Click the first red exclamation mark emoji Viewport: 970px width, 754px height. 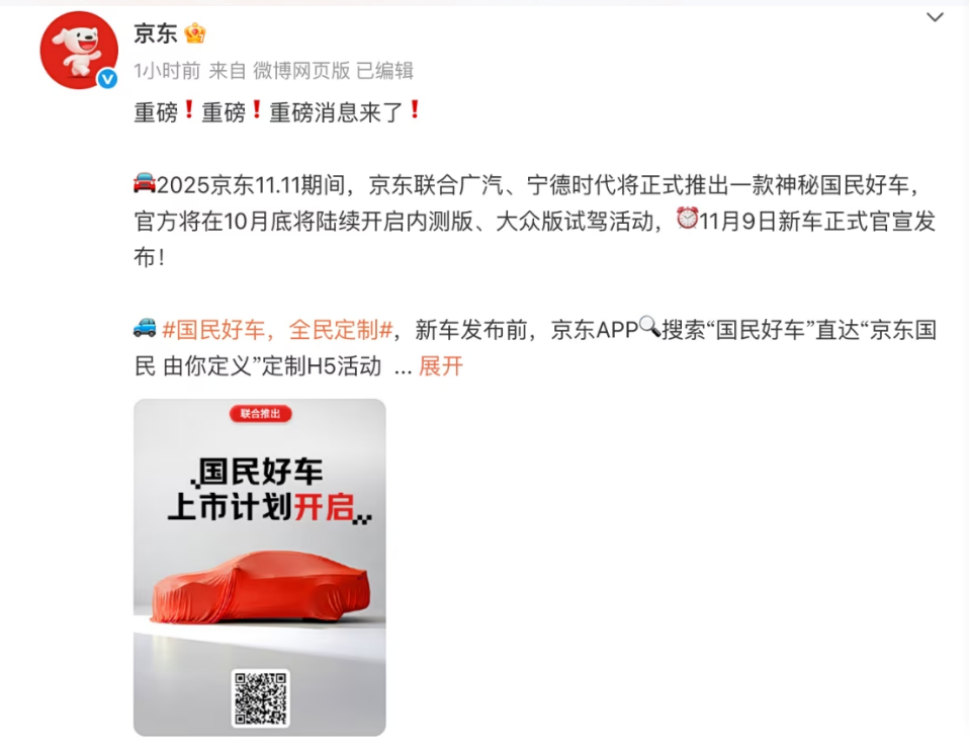(x=189, y=111)
